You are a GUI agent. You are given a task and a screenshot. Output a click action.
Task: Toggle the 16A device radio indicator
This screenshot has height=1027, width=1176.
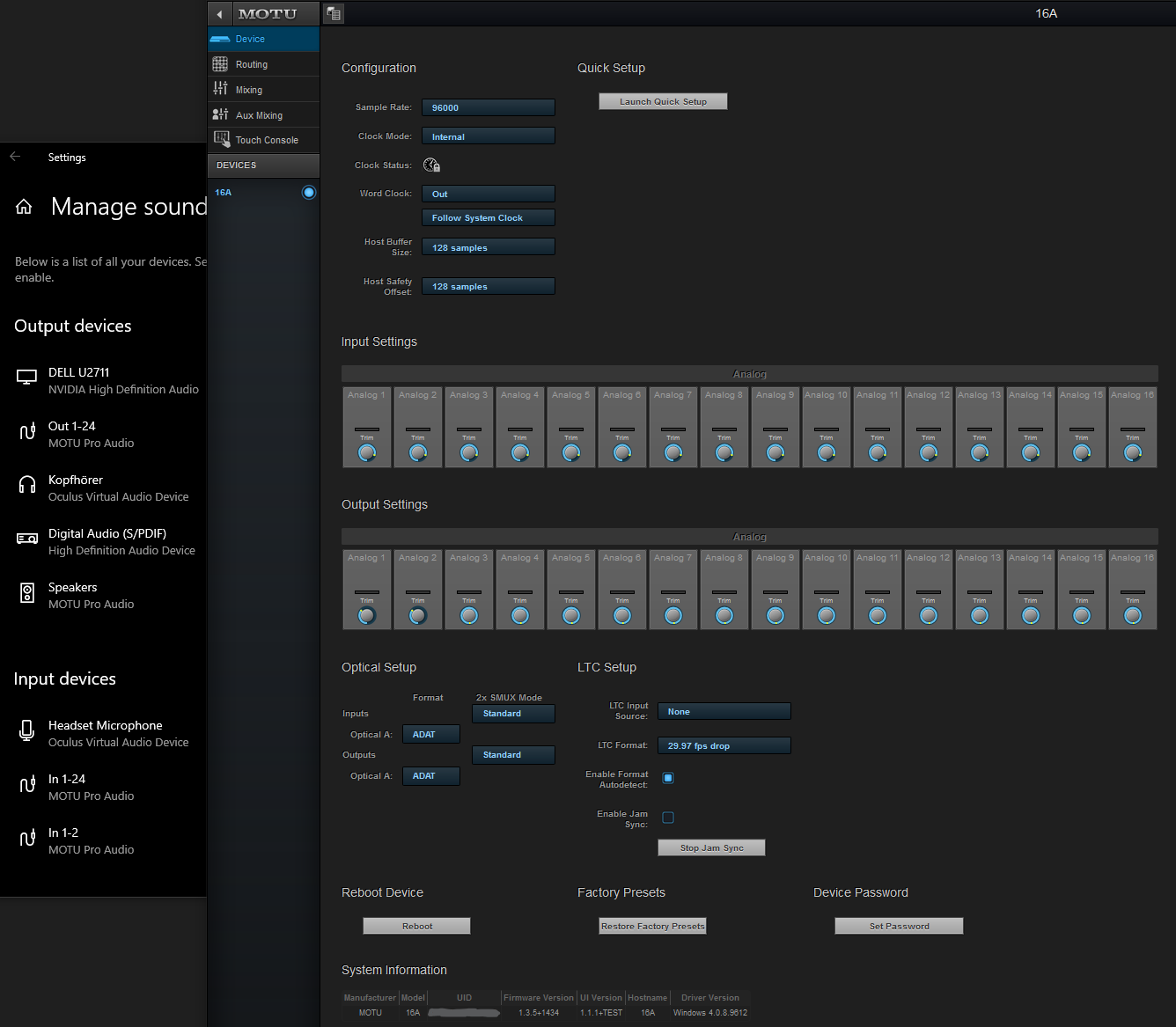[309, 193]
